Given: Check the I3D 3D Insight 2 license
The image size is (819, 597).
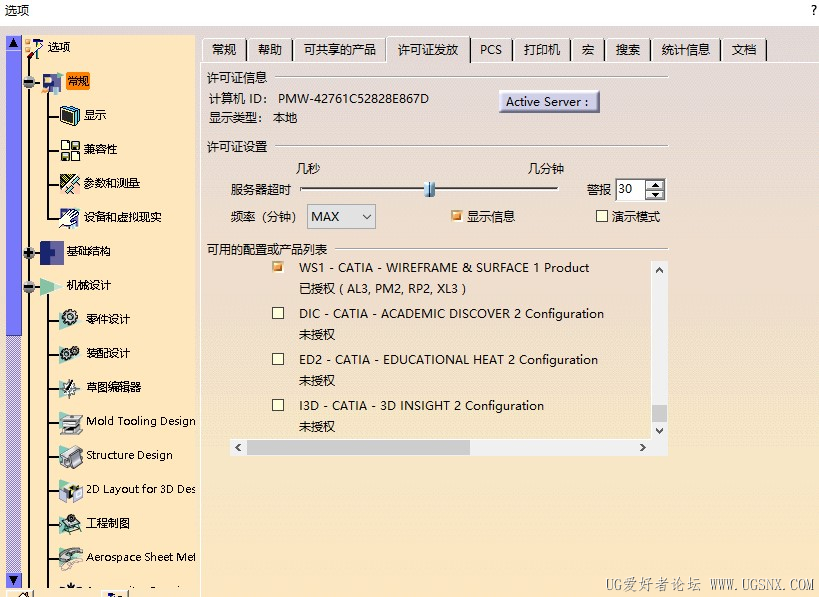Looking at the screenshot, I should 278,405.
